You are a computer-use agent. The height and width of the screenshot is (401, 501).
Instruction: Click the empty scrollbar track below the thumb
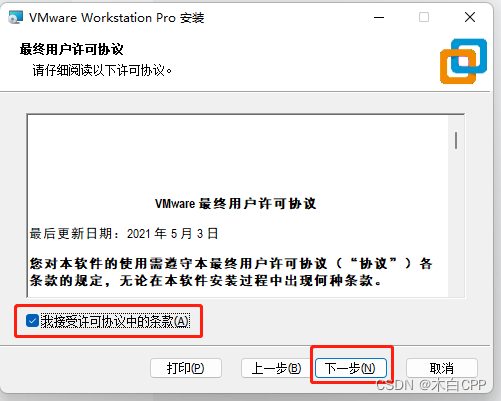tap(456, 223)
